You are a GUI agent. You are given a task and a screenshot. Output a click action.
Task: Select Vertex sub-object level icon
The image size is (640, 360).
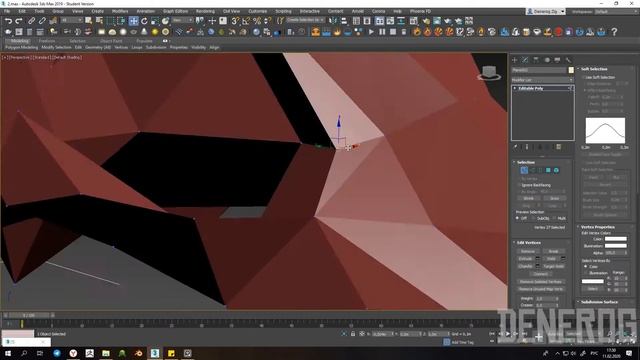pyautogui.click(x=524, y=170)
